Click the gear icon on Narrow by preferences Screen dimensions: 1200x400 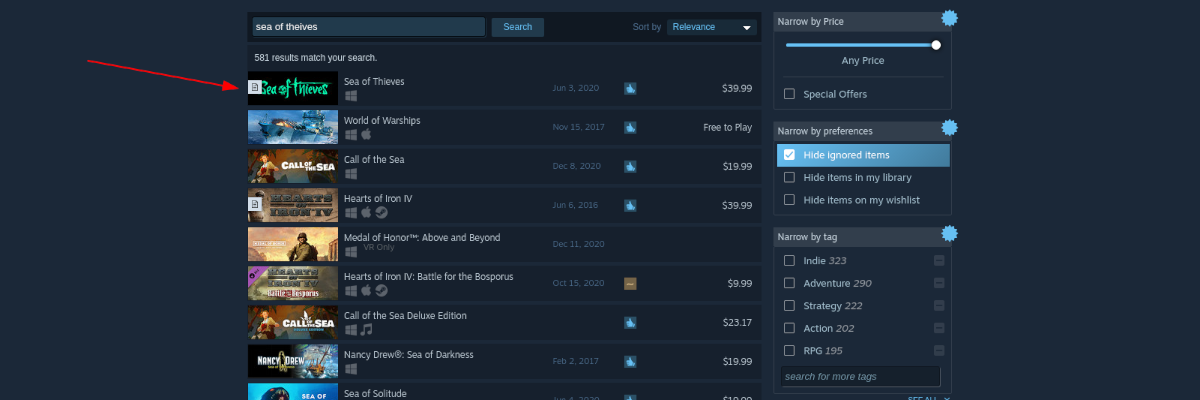949,128
